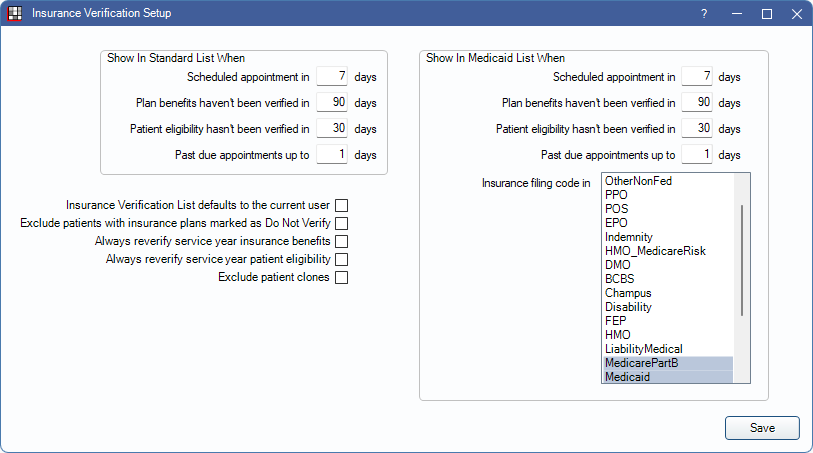Viewport: 813px width, 453px height.
Task: Edit Medicaid List past due appointments field
Action: [696, 154]
